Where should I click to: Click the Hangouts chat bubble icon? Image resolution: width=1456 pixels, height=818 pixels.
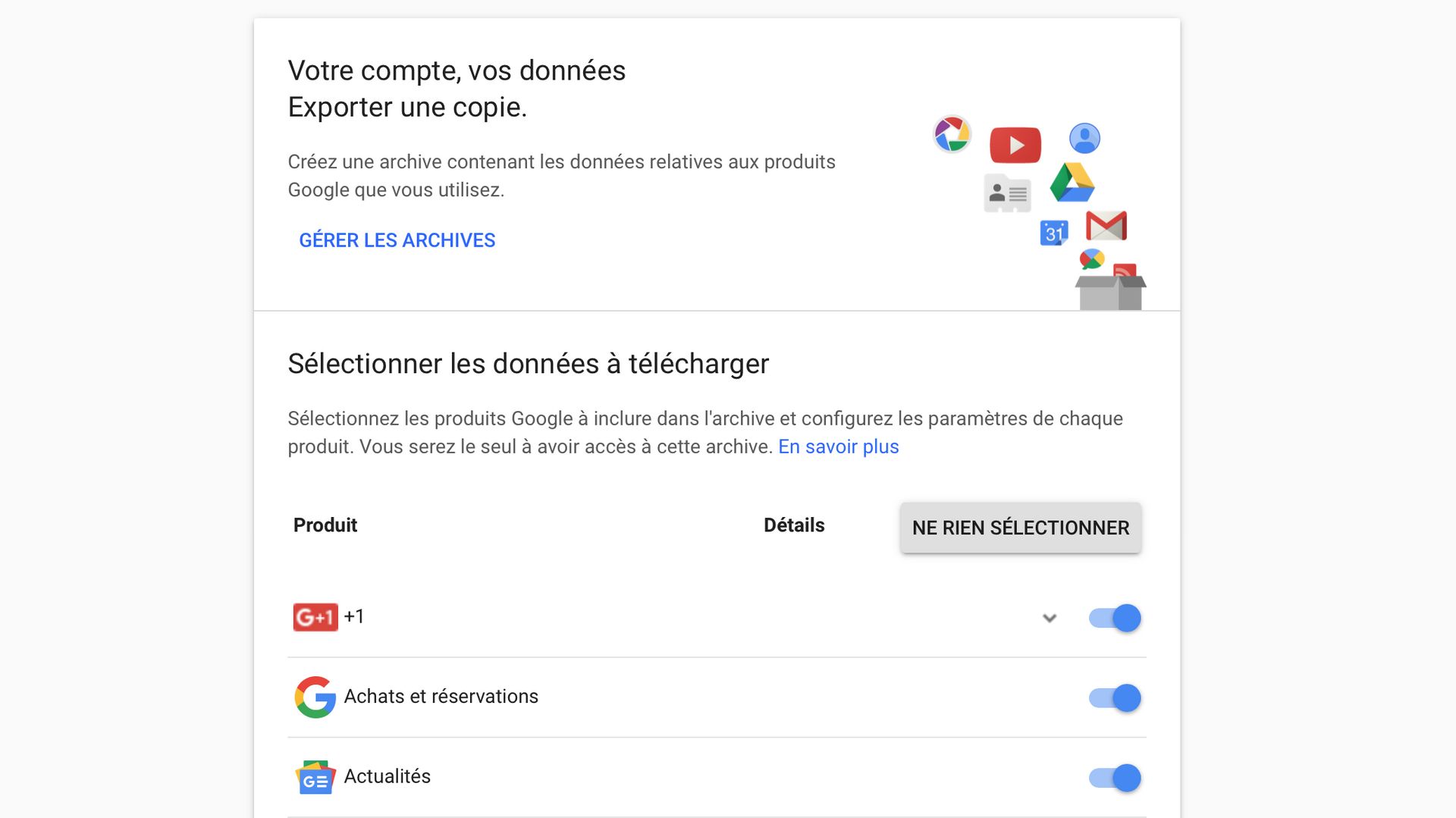(1092, 259)
